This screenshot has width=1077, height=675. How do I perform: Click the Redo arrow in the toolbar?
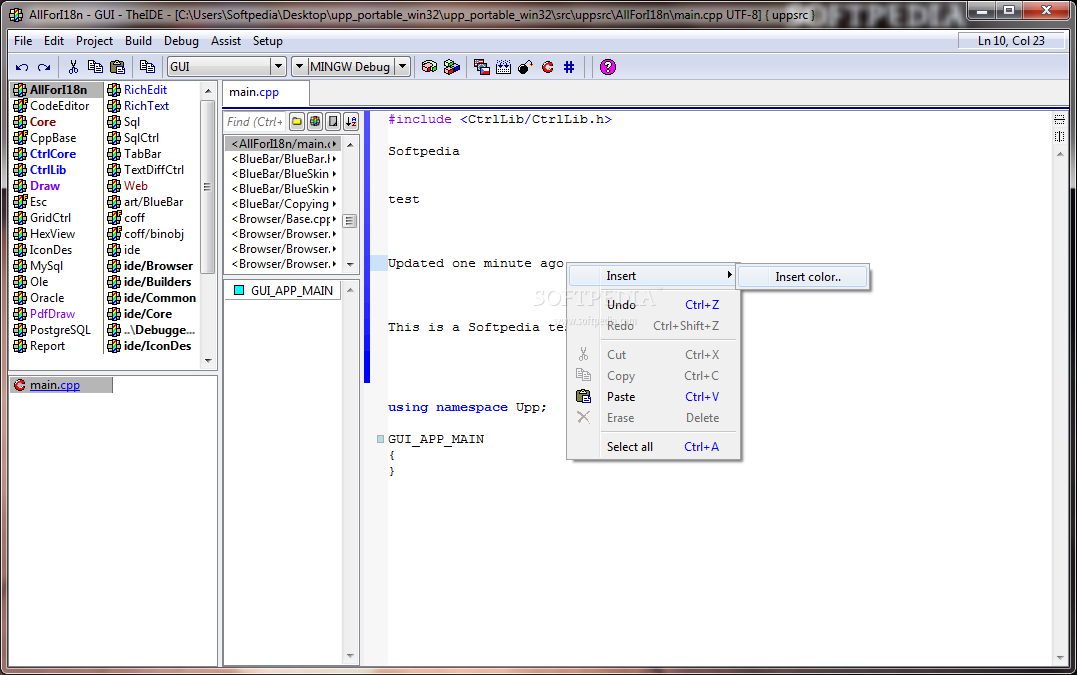click(44, 67)
